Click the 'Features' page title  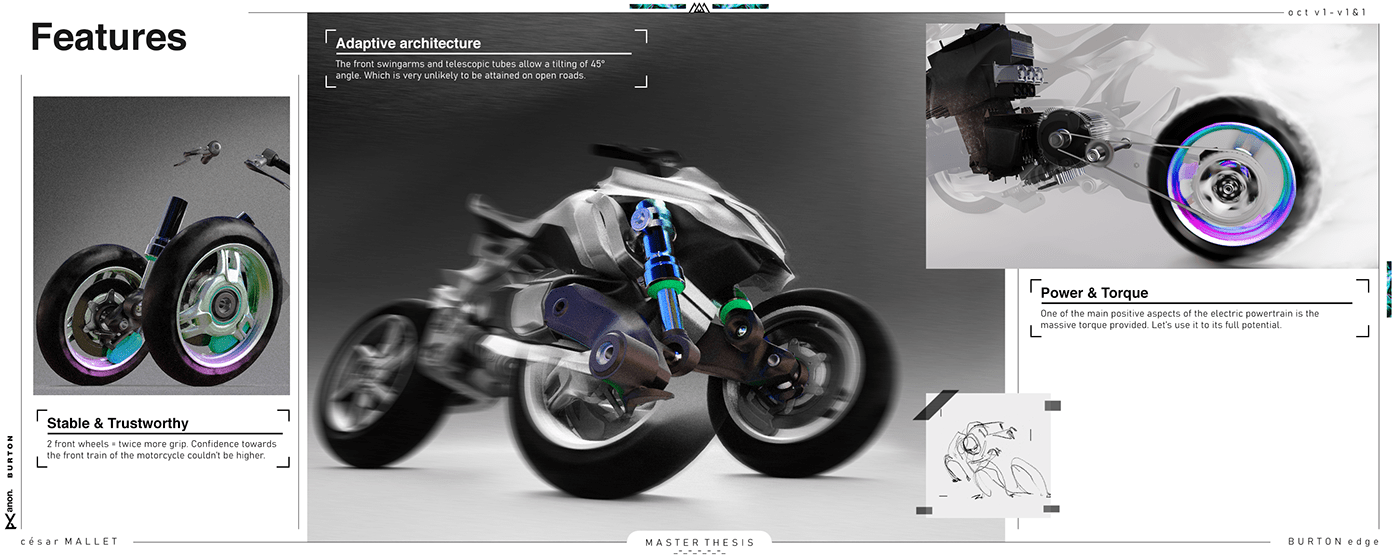[x=109, y=38]
